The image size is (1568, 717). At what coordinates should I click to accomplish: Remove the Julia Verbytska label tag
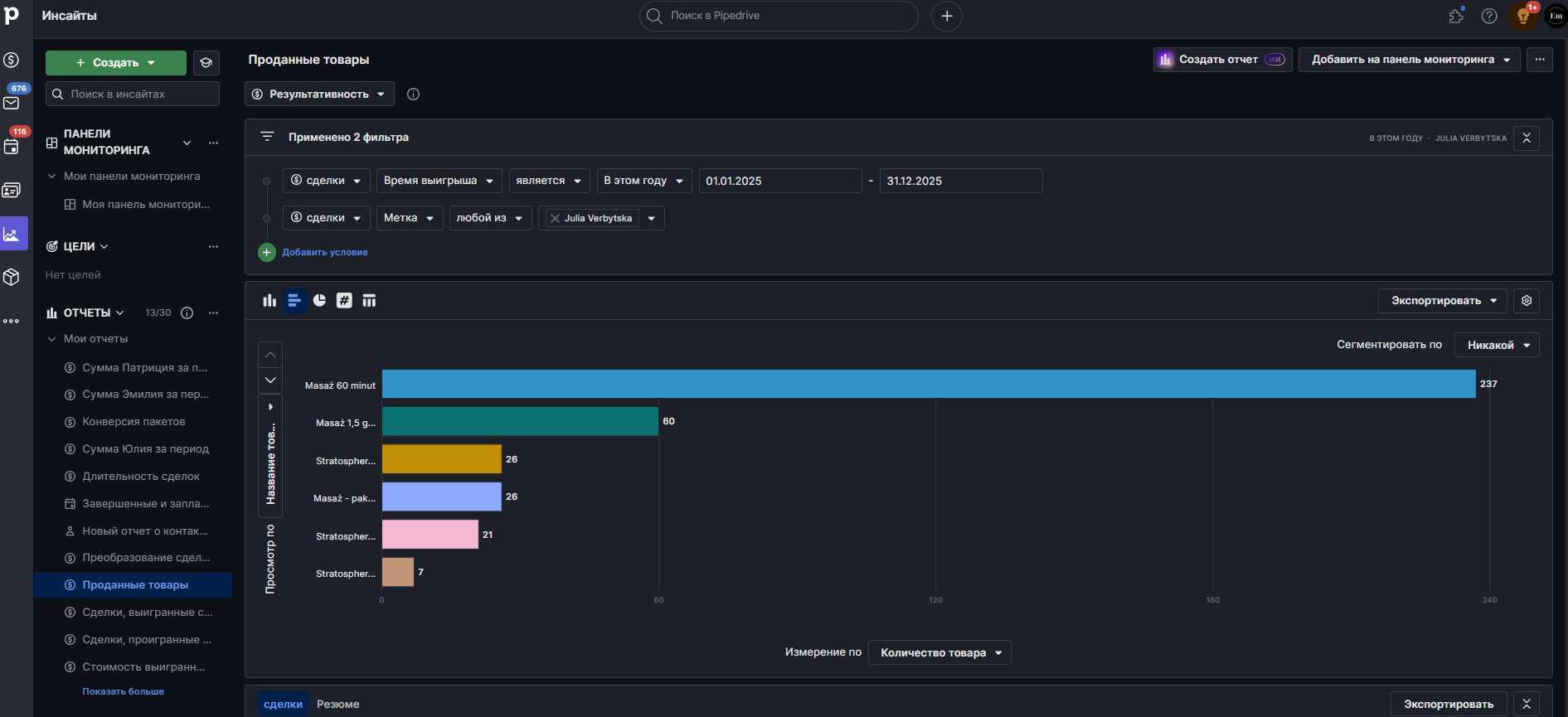tap(555, 218)
